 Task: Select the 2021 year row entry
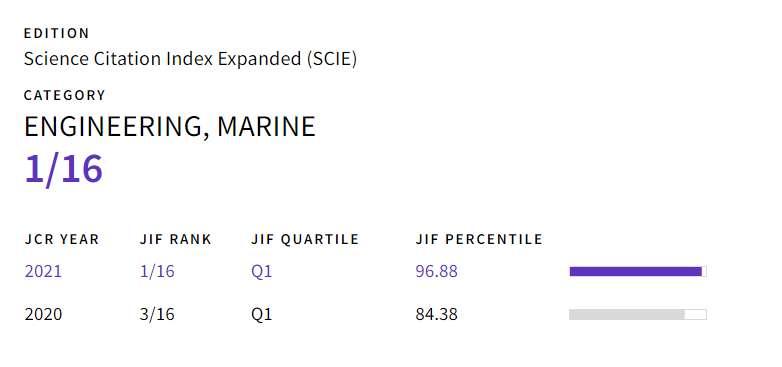point(43,271)
